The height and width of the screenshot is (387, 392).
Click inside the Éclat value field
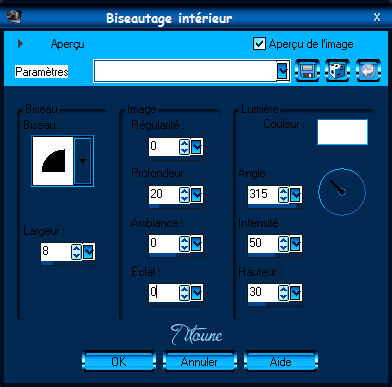coord(164,293)
